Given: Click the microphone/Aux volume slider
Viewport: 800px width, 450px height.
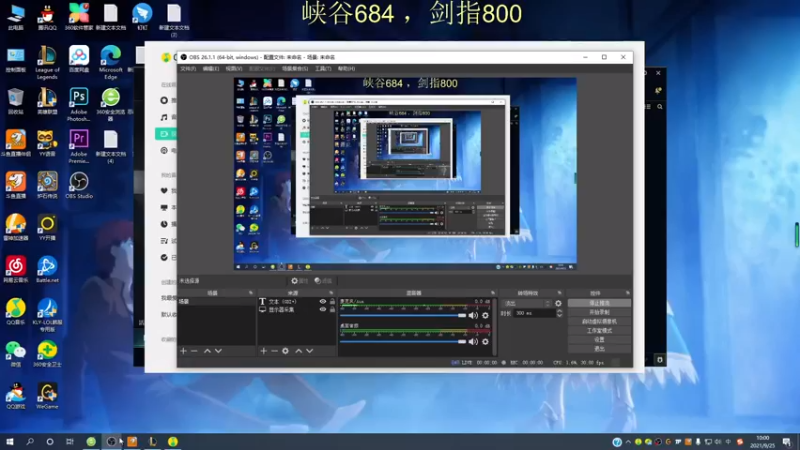Looking at the screenshot, I should [x=403, y=315].
